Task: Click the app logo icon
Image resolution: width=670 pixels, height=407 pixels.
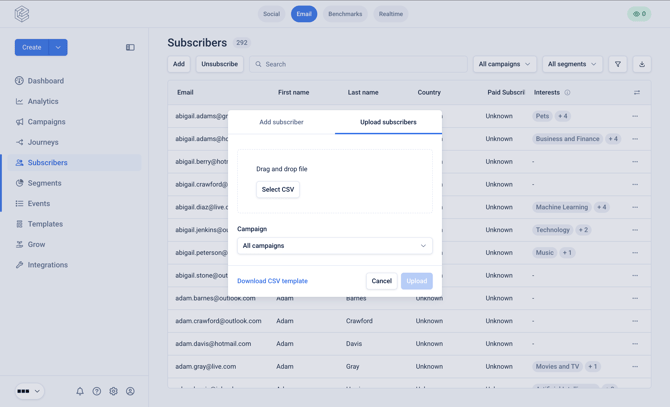Action: coord(22,14)
